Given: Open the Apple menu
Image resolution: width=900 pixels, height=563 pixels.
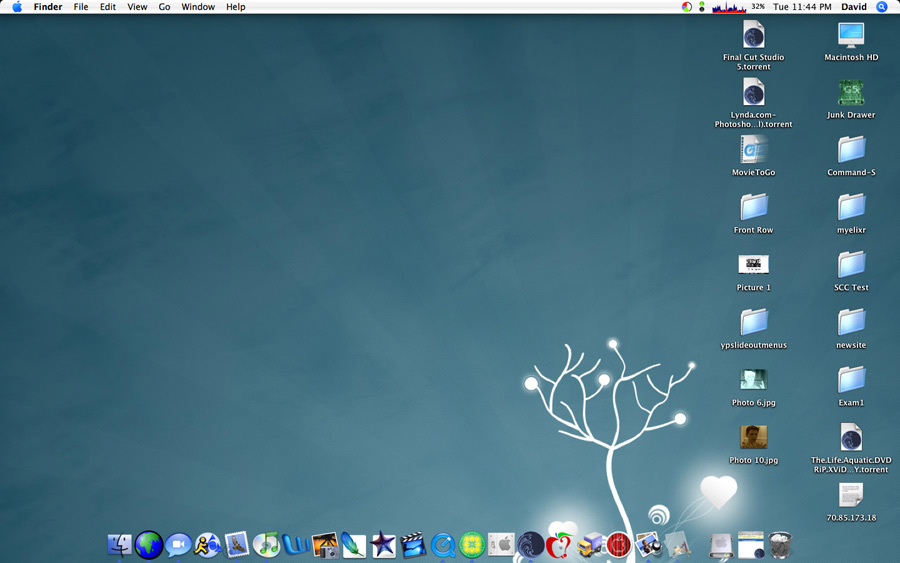Looking at the screenshot, I should tap(17, 7).
